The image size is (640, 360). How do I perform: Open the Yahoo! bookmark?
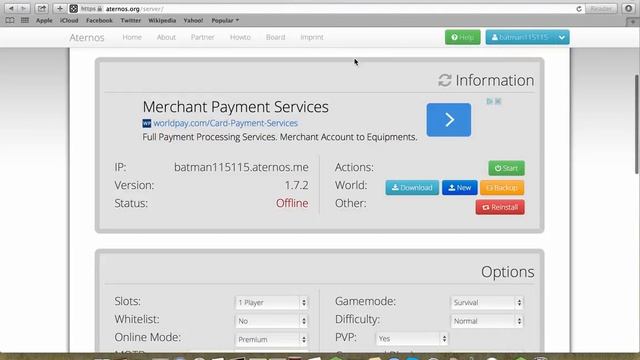click(x=193, y=20)
